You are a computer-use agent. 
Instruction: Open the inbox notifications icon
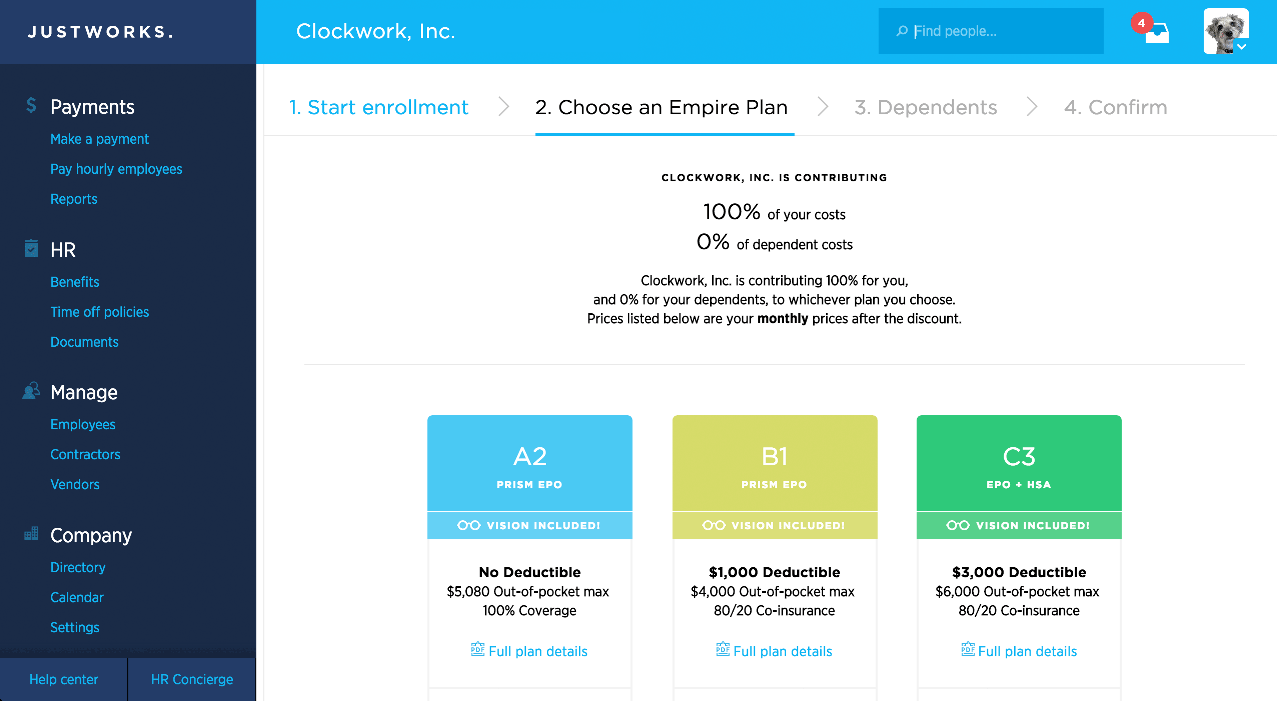click(1156, 32)
